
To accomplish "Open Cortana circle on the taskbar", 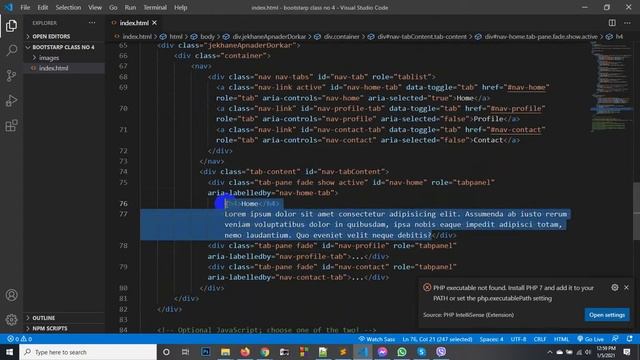I will coord(166,352).
